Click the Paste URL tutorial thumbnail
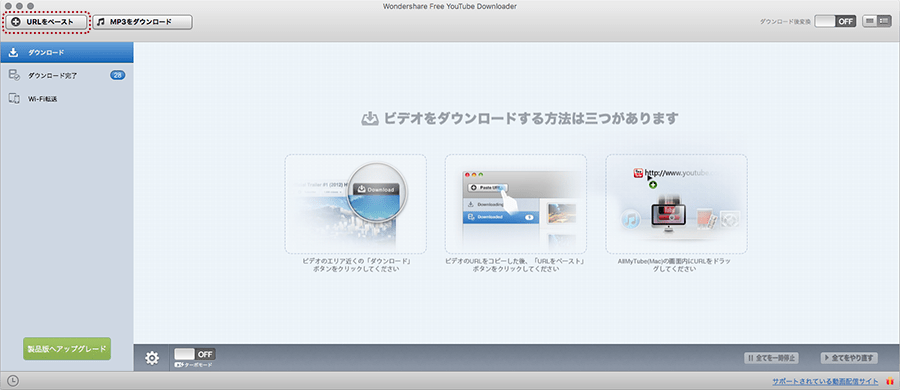This screenshot has height=390, width=900. 515,203
